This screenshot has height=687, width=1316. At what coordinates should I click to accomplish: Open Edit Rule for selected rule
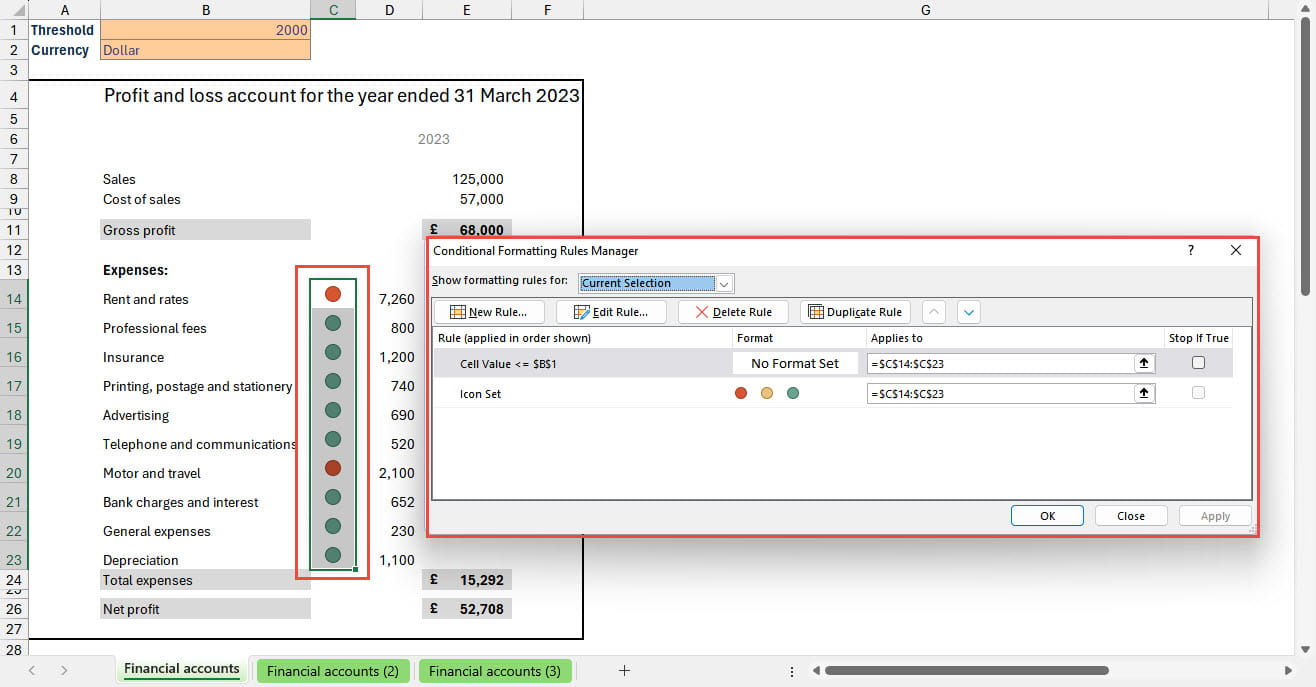click(611, 312)
